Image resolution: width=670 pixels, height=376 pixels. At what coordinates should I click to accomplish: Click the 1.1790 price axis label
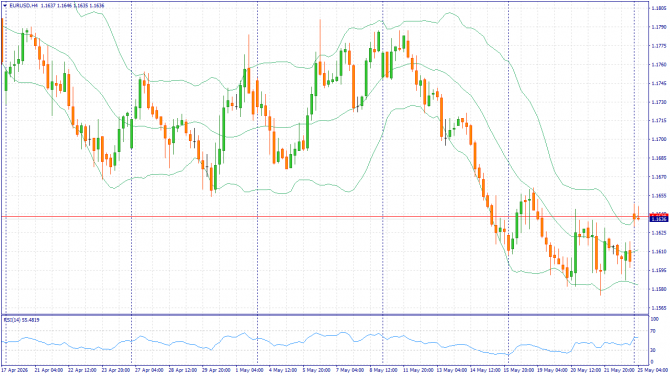[x=658, y=27]
